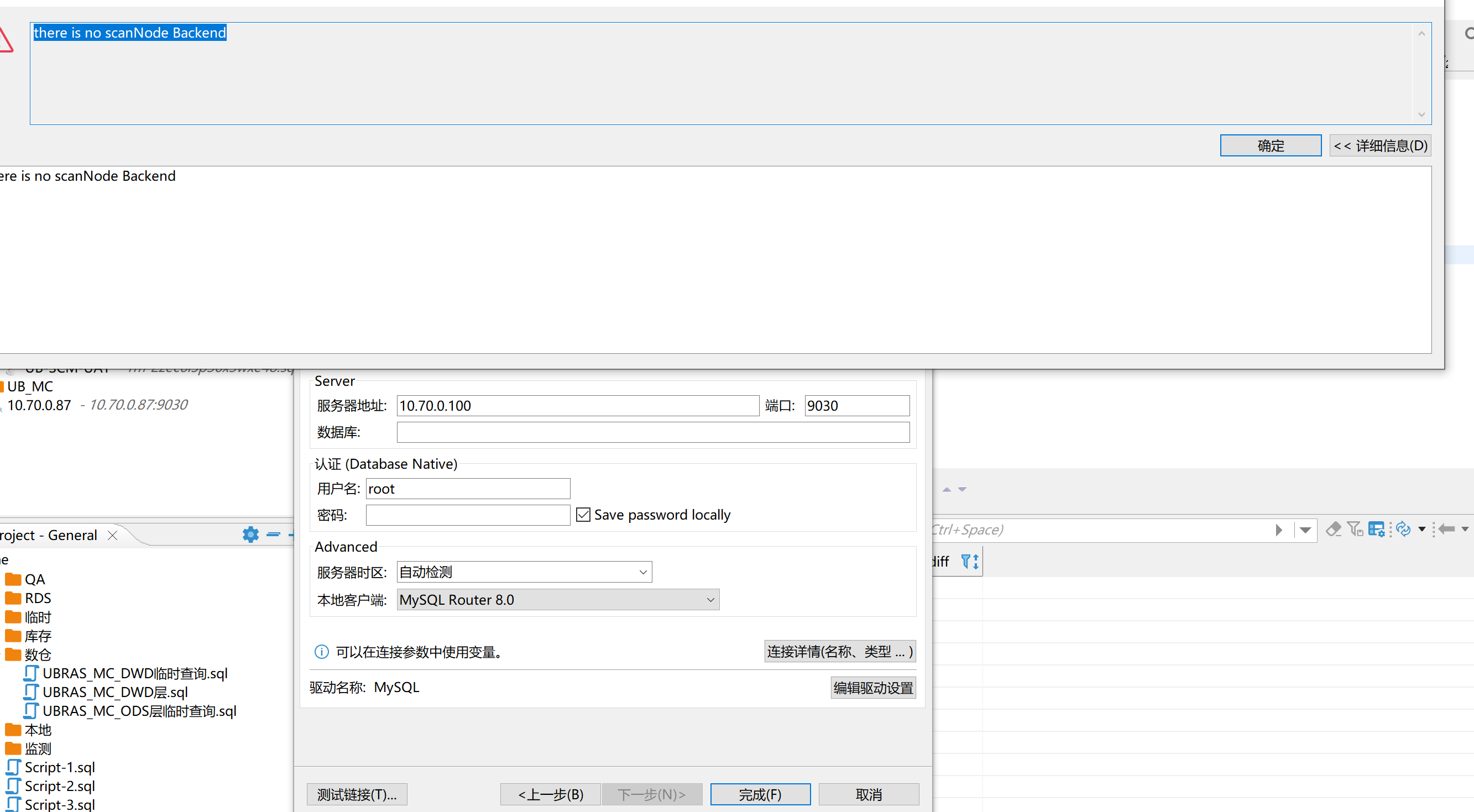Click the blue refresh arrows icon
Screen dimensions: 1474x812
coord(1403,530)
